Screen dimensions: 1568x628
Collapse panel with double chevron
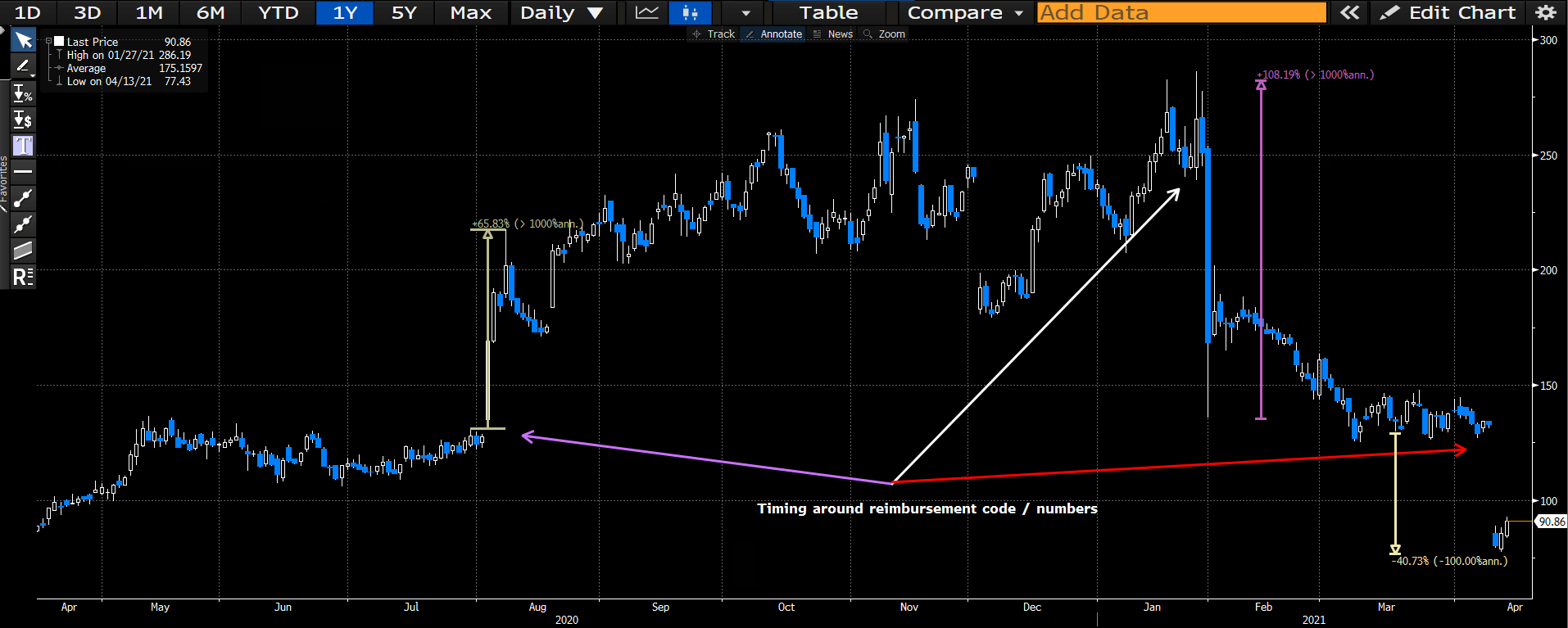click(1349, 12)
